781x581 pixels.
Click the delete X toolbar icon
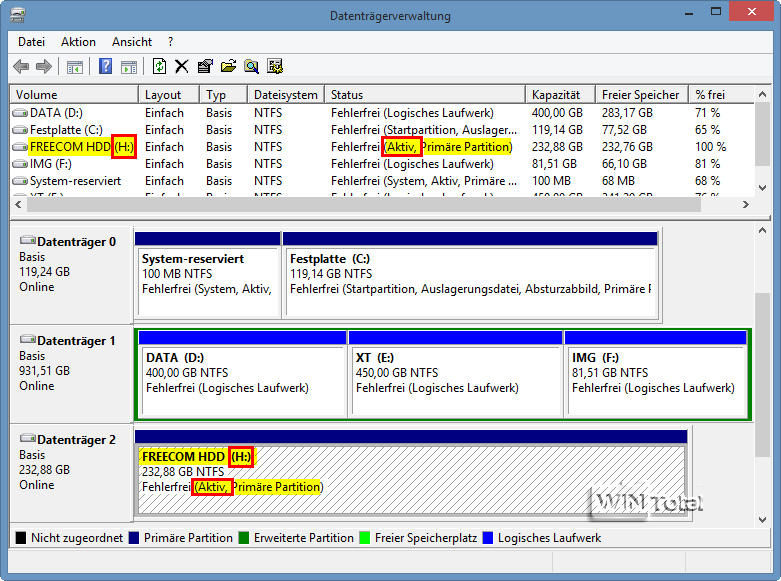coord(182,67)
